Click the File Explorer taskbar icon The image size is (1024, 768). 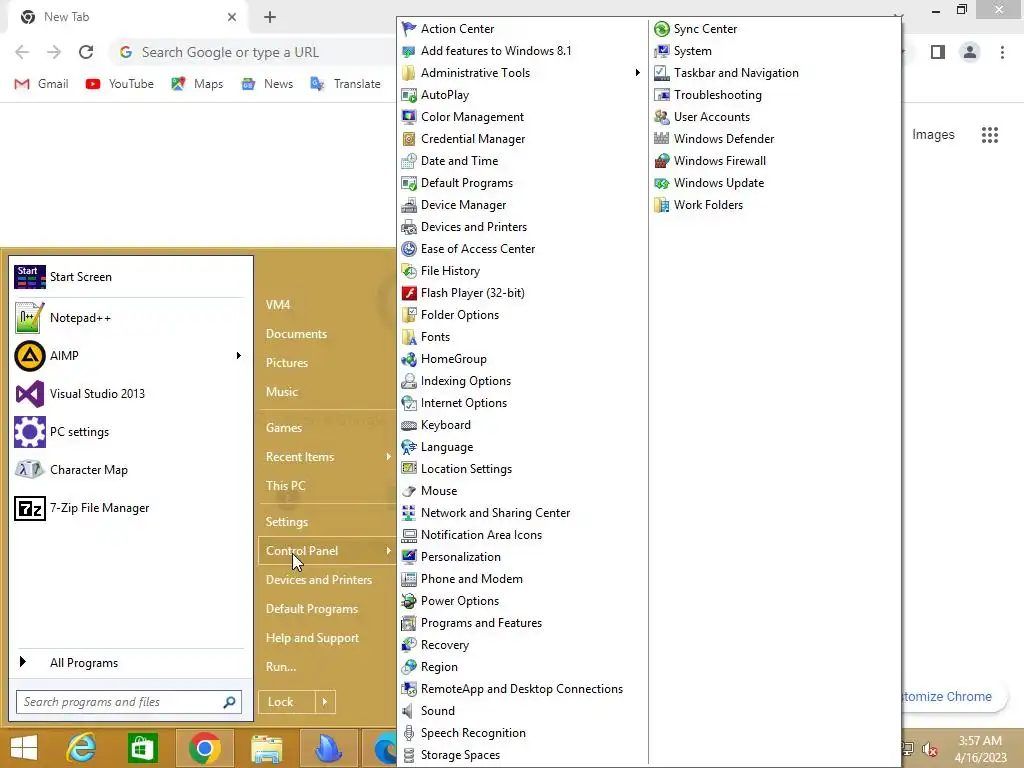click(x=266, y=748)
